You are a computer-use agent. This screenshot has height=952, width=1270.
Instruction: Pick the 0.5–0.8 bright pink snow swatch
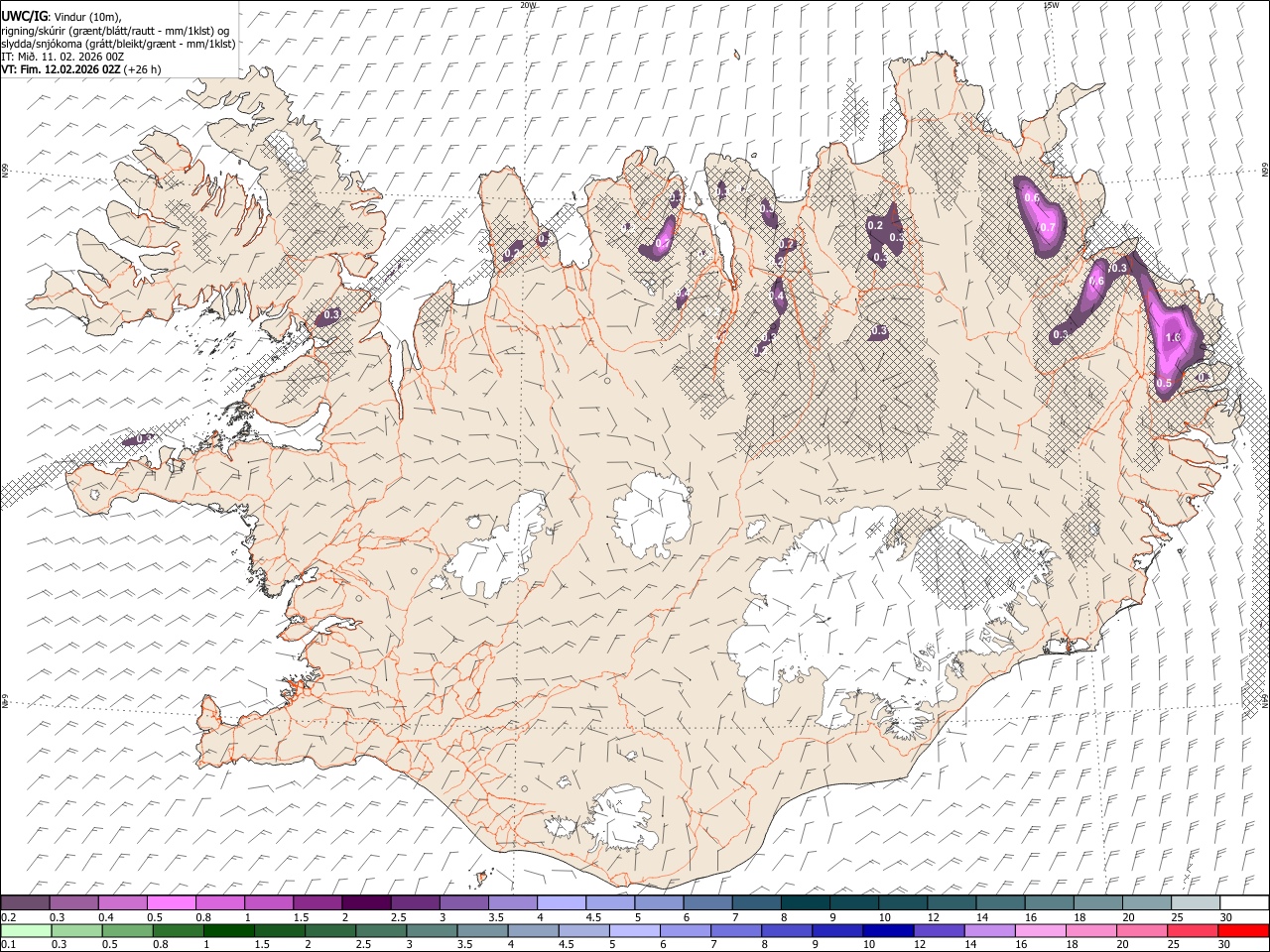click(171, 902)
